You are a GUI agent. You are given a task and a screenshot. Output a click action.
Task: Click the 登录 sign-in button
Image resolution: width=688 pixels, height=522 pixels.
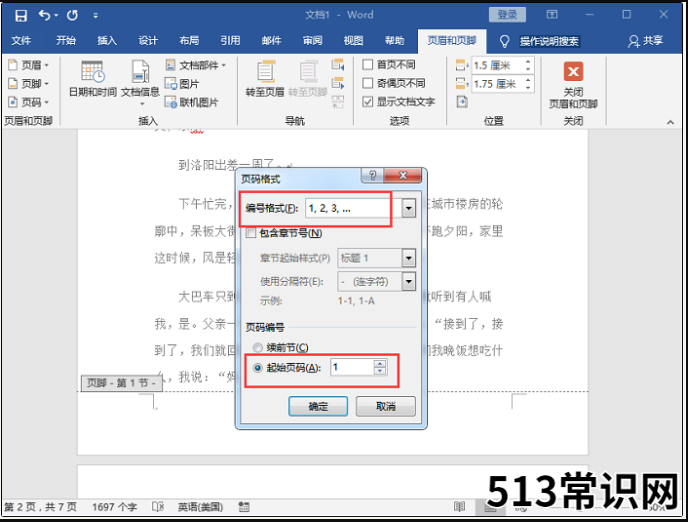click(x=507, y=15)
